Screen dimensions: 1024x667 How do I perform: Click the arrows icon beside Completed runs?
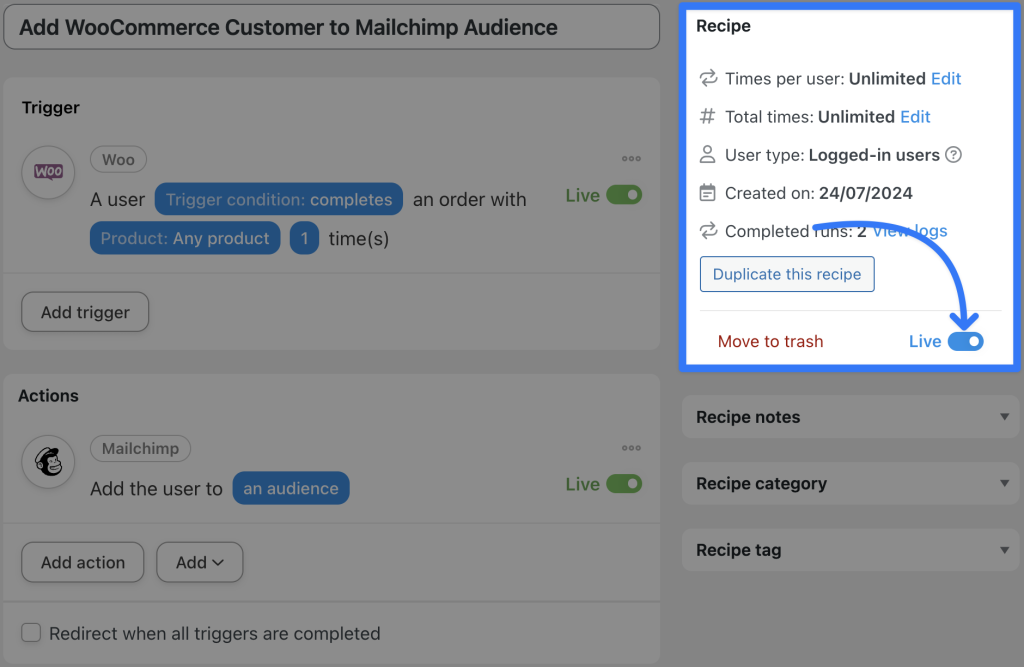pyautogui.click(x=707, y=231)
